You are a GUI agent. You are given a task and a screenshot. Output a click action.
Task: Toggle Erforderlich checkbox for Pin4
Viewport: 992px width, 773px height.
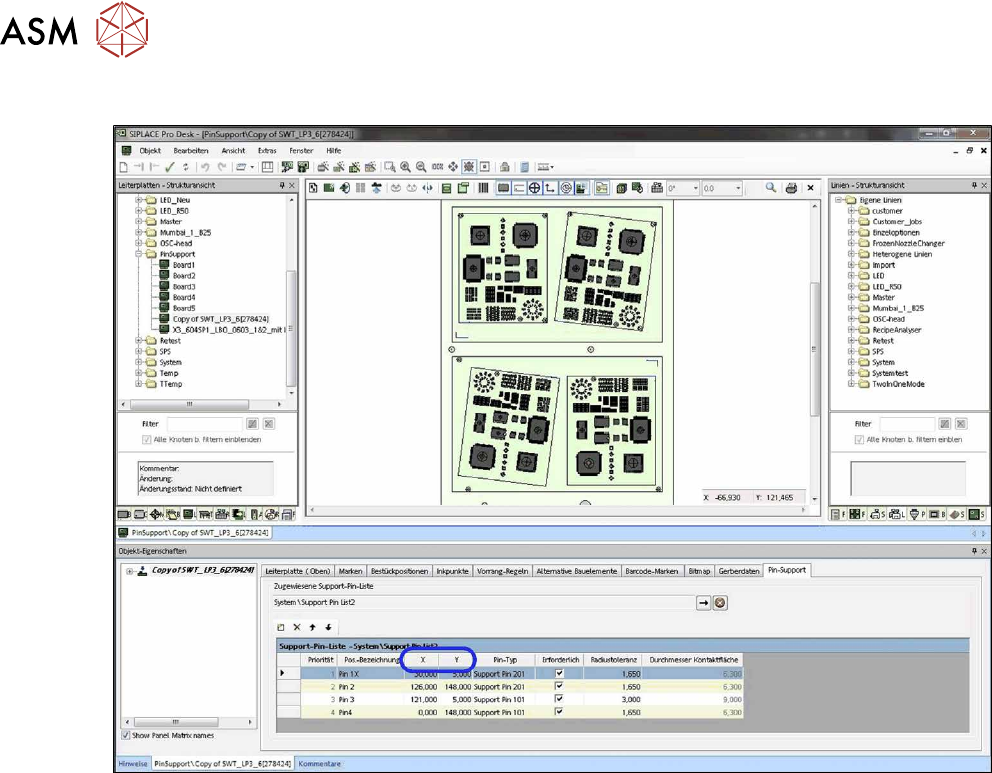[559, 712]
